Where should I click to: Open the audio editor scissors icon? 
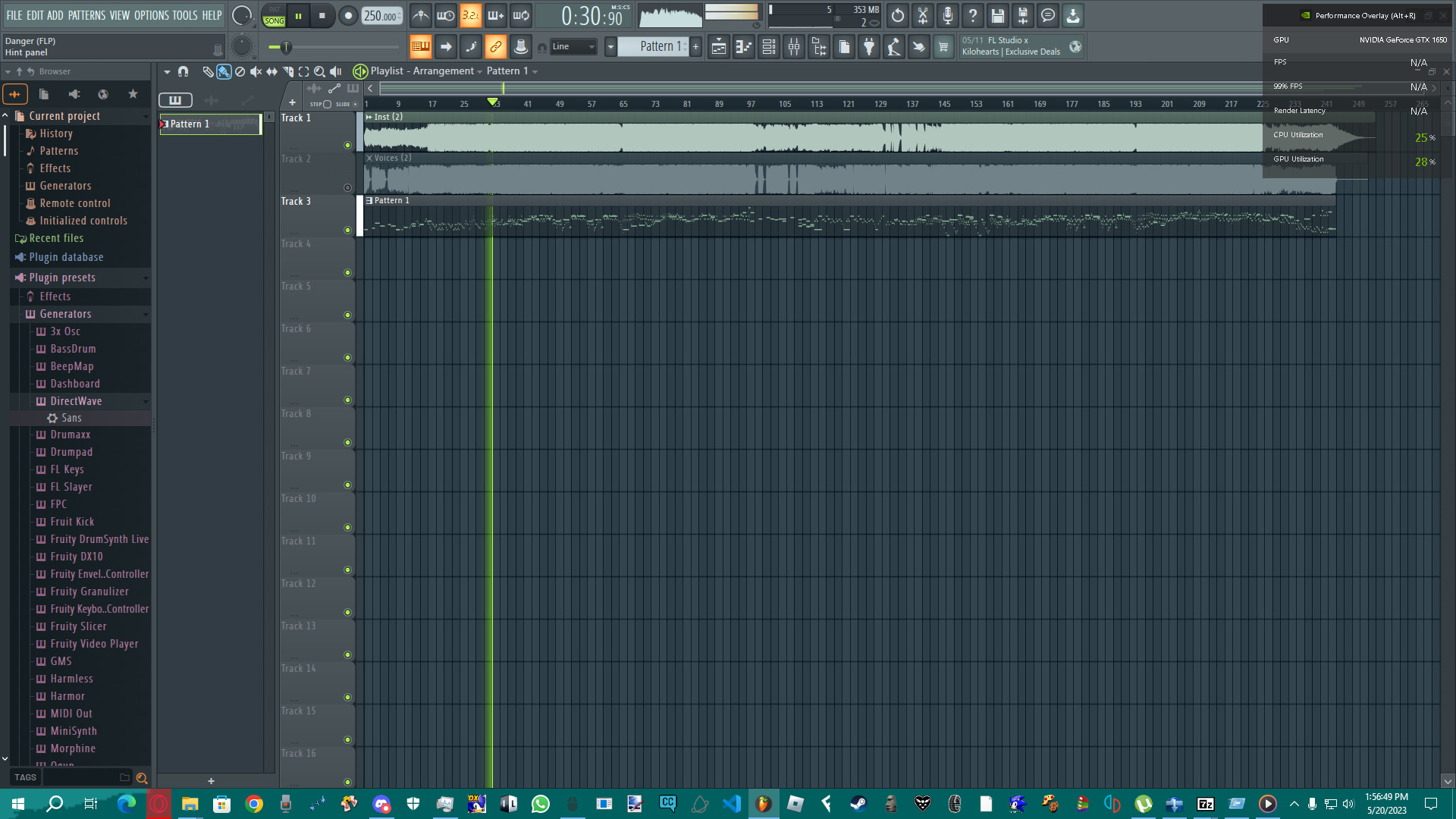tap(923, 15)
